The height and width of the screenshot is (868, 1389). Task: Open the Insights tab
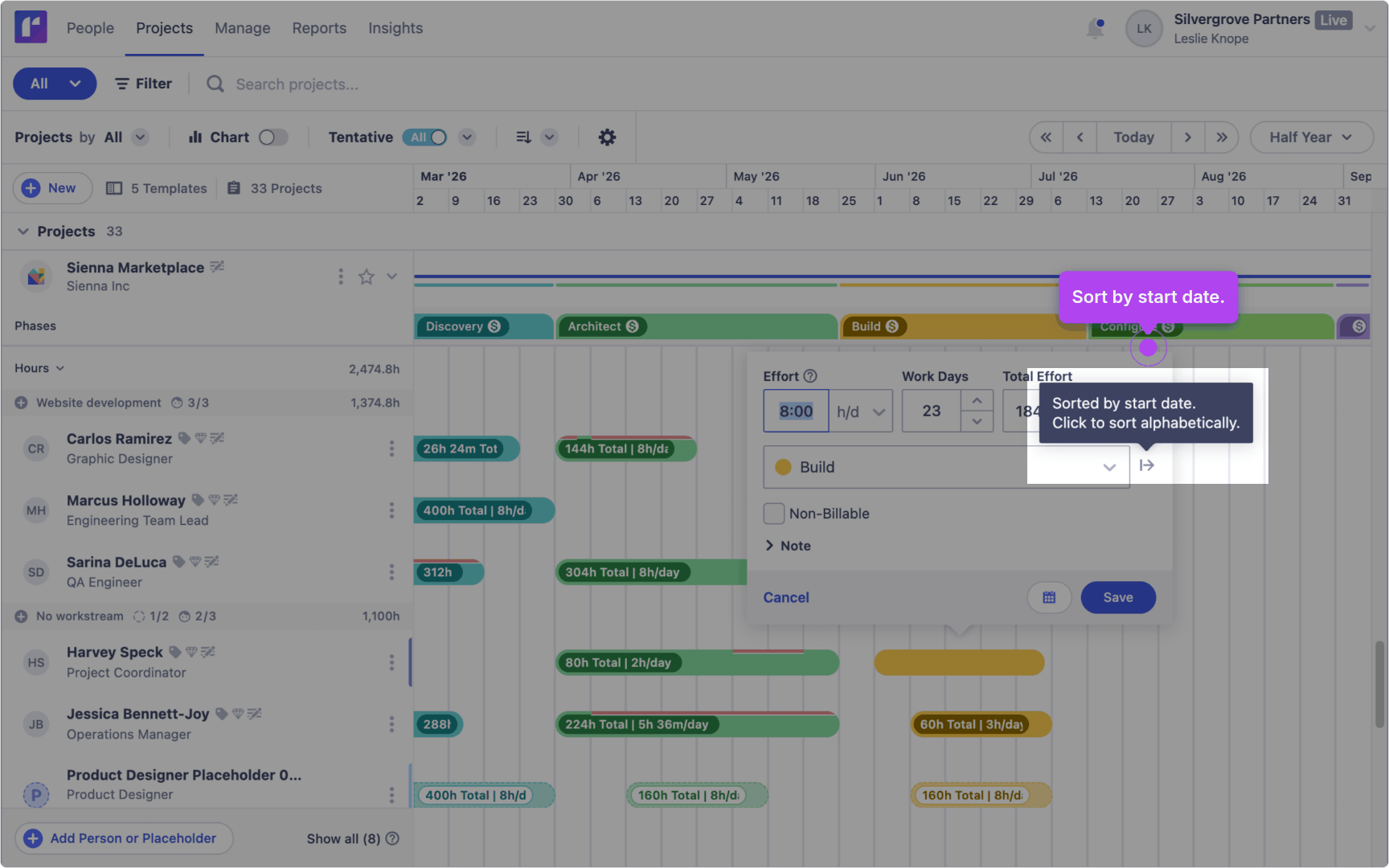395,28
